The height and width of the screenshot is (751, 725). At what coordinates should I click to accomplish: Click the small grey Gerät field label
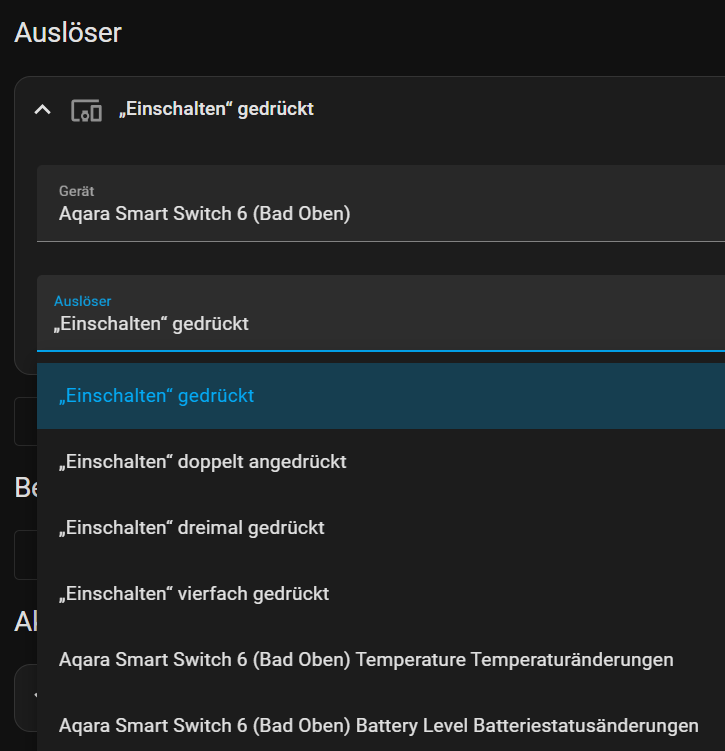click(76, 191)
